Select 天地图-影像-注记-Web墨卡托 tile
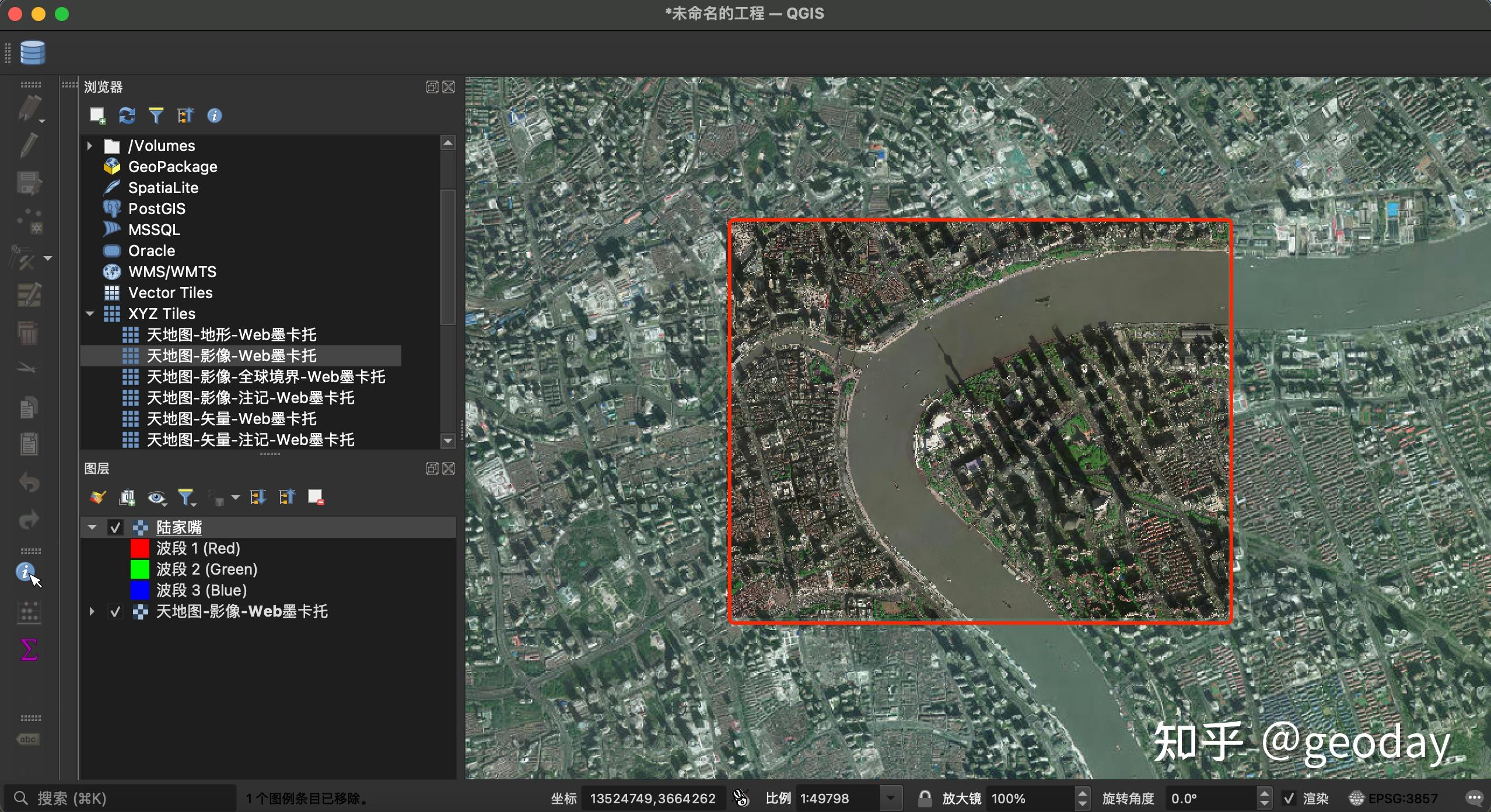 [251, 398]
